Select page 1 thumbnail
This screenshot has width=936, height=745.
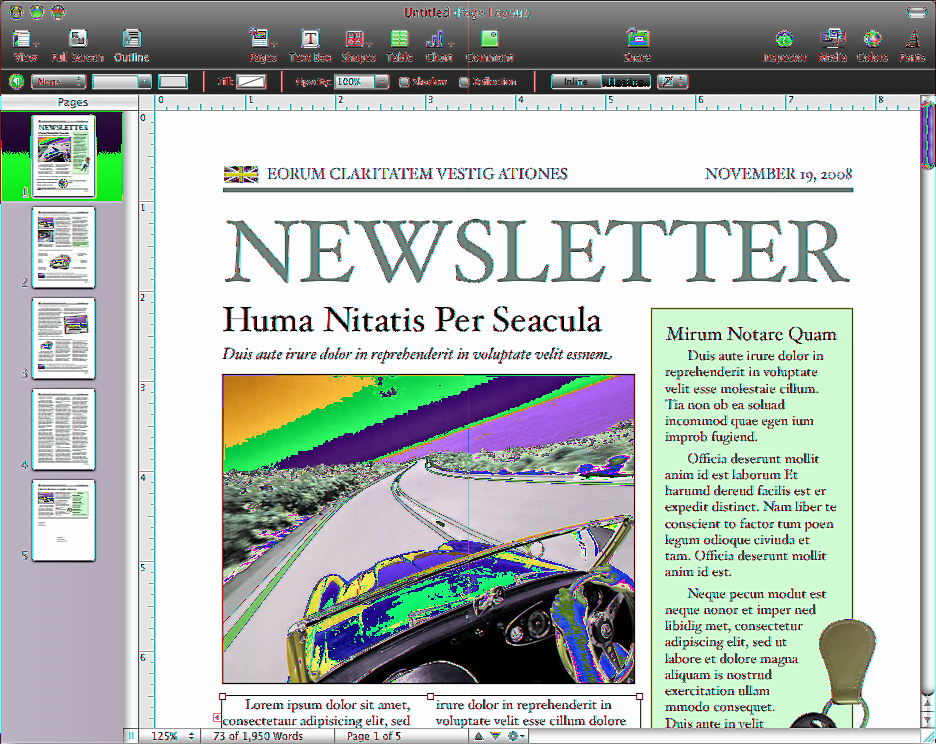pos(63,156)
